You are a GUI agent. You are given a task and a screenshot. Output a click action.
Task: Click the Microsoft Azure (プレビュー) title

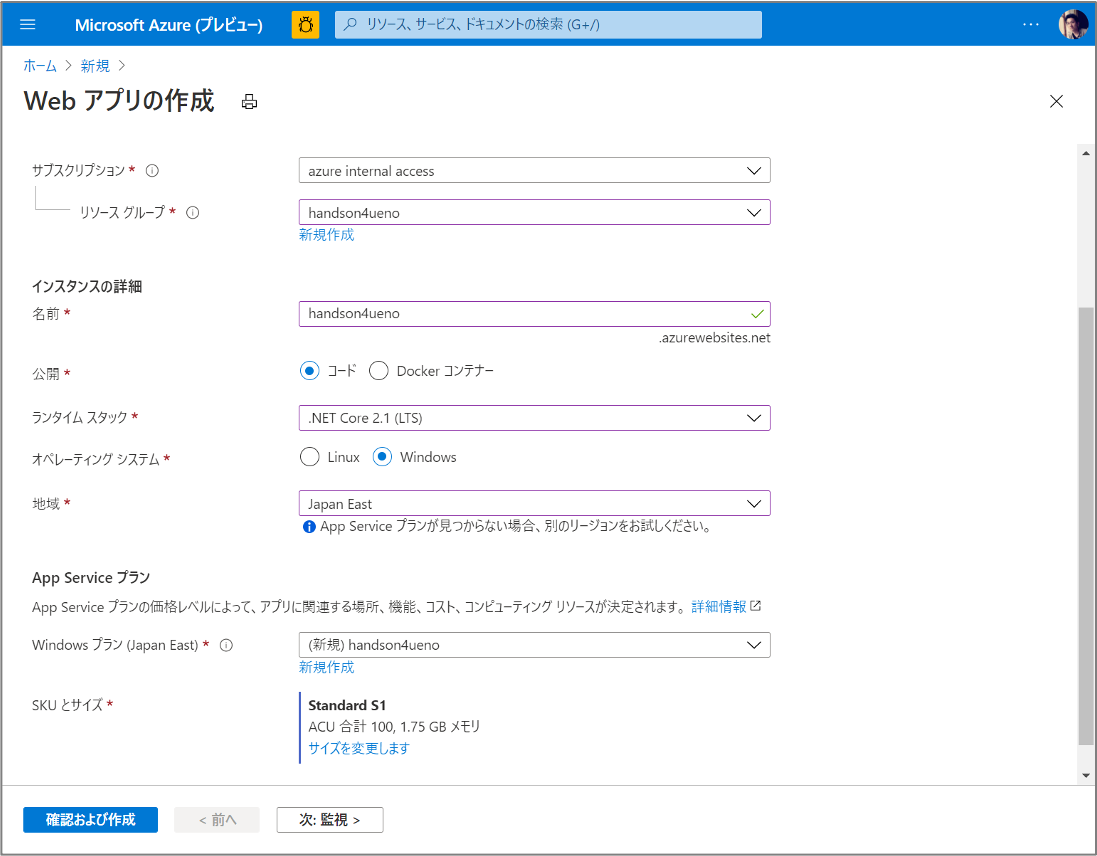(169, 25)
